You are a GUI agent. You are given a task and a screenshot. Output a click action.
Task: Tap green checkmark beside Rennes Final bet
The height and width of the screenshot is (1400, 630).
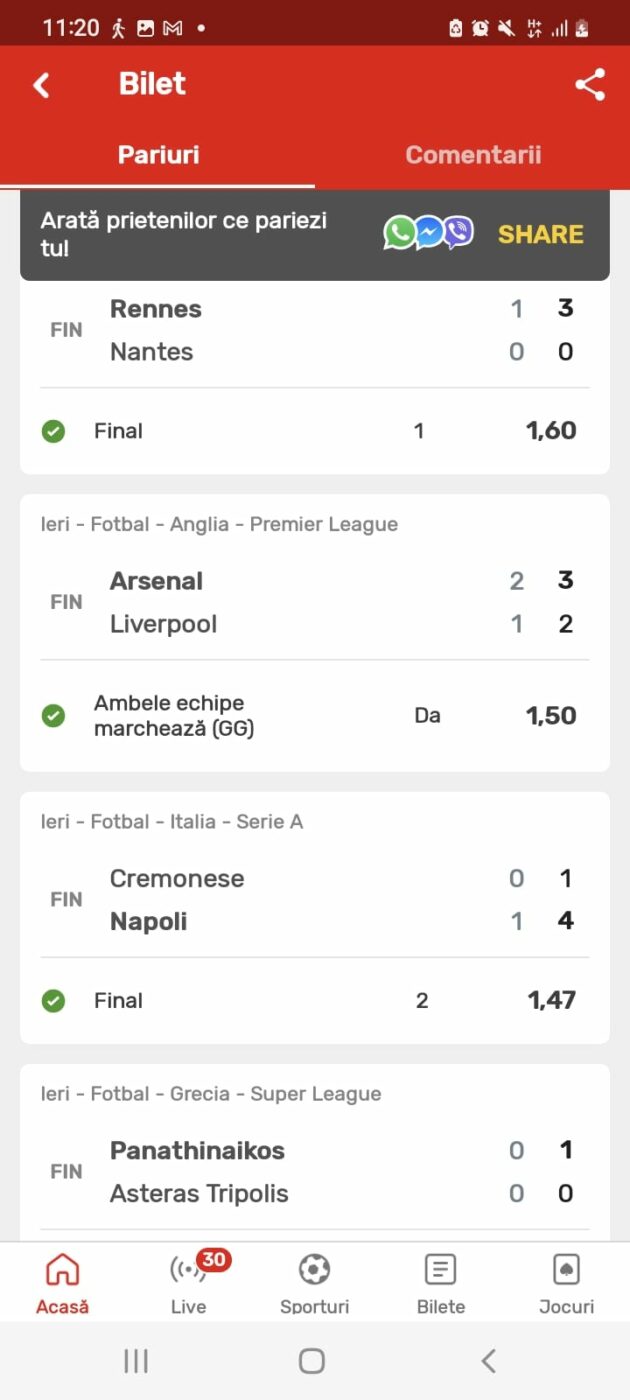pos(53,432)
